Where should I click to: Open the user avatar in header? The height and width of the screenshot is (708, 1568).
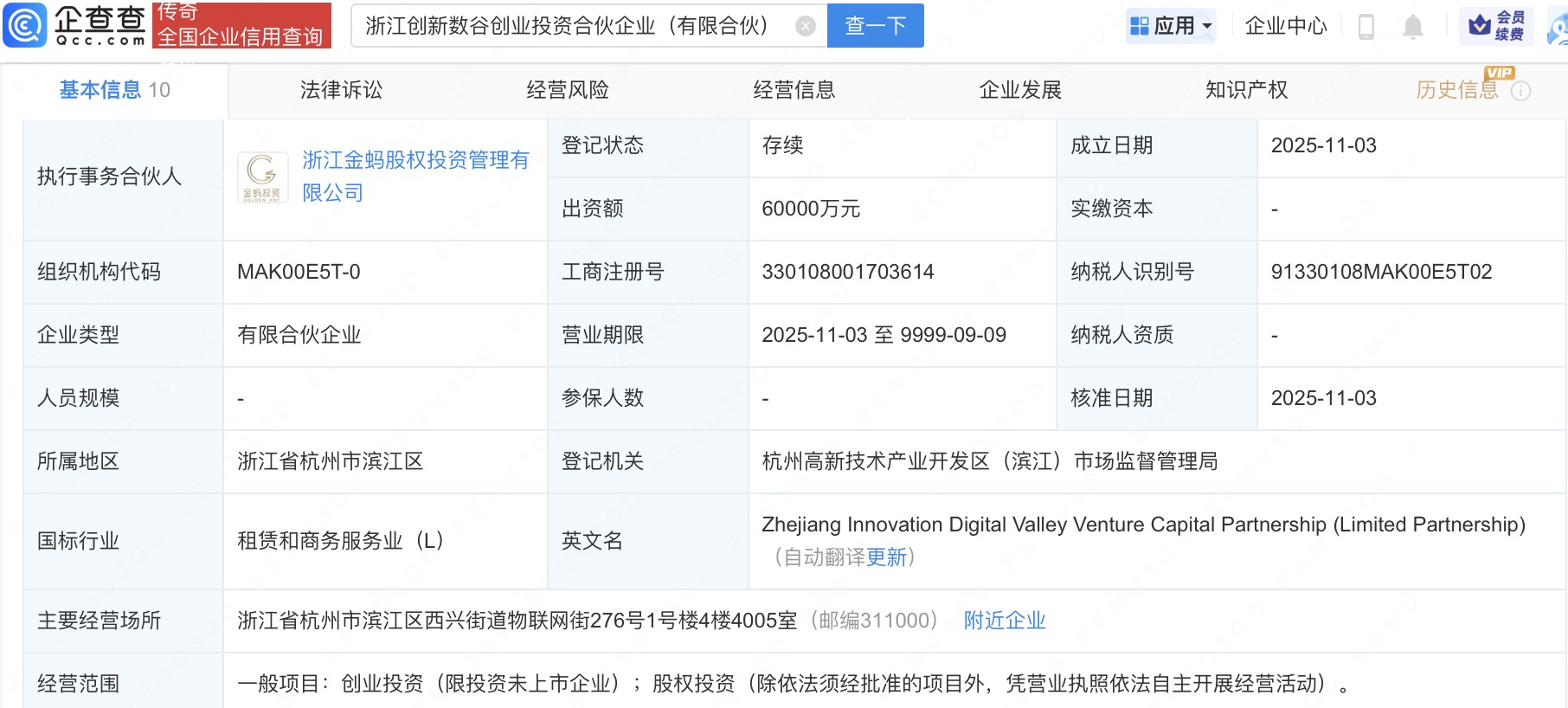pos(1558,27)
